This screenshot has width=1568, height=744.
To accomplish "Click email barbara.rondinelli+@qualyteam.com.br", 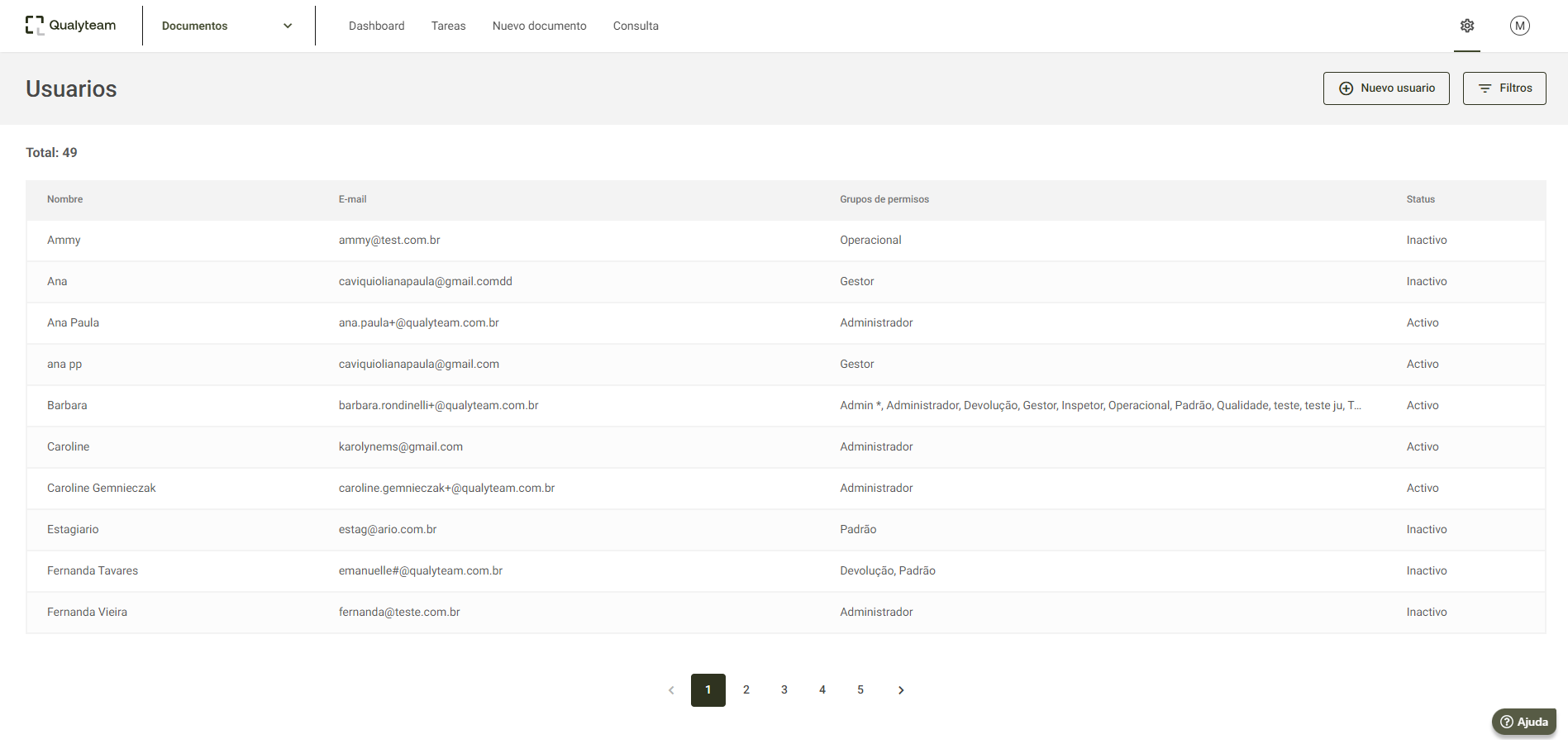I will click(x=438, y=406).
